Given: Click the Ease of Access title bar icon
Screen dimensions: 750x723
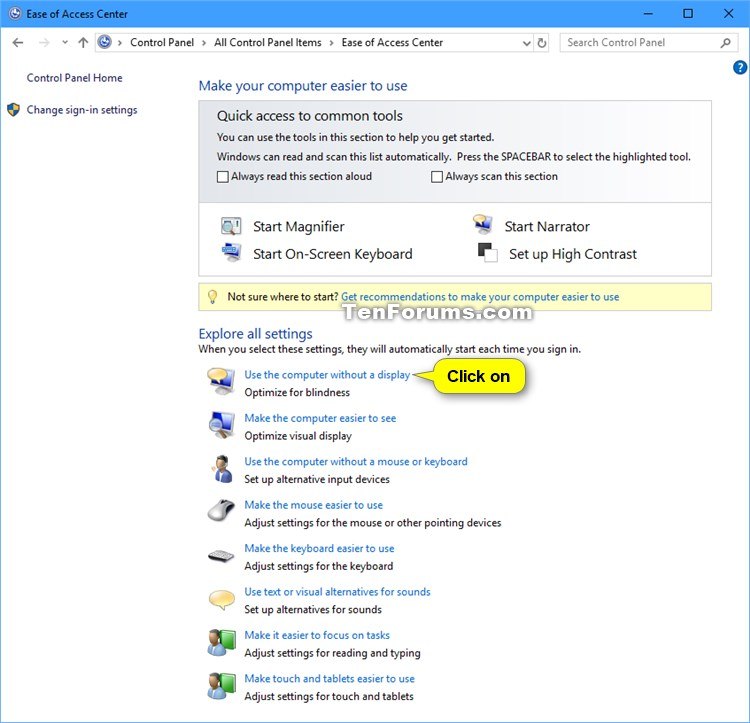Looking at the screenshot, I should 15,13.
